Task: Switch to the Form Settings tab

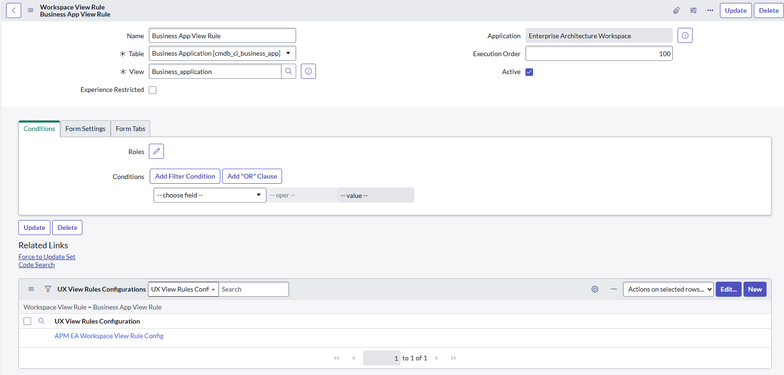Action: [86, 128]
